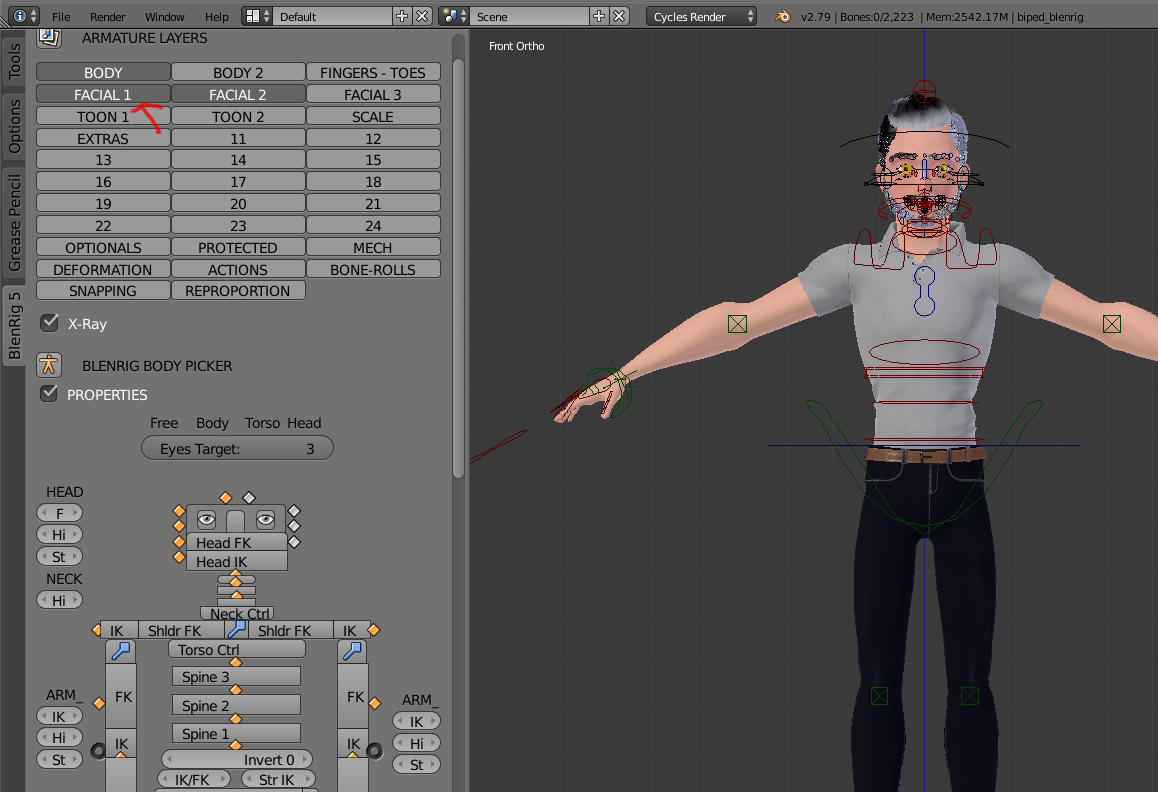The width and height of the screenshot is (1158, 792).
Task: Toggle MECH armature layer
Action: [x=373, y=247]
